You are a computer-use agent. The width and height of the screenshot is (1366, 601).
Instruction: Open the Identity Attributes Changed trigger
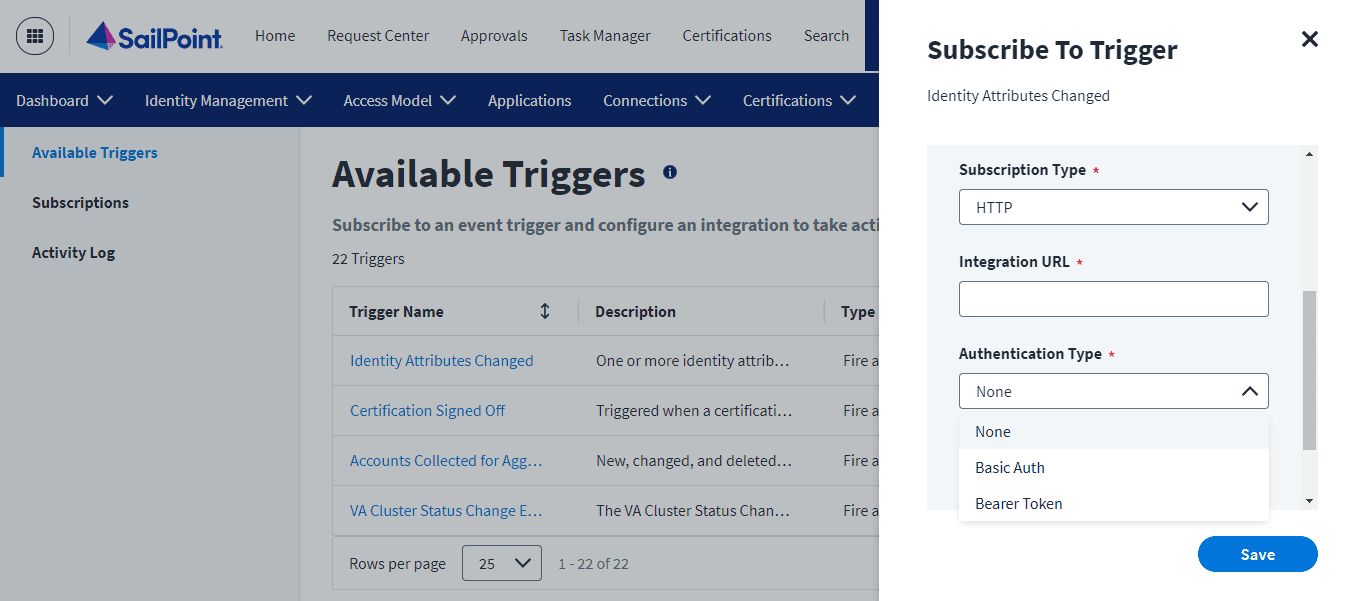[x=442, y=360]
